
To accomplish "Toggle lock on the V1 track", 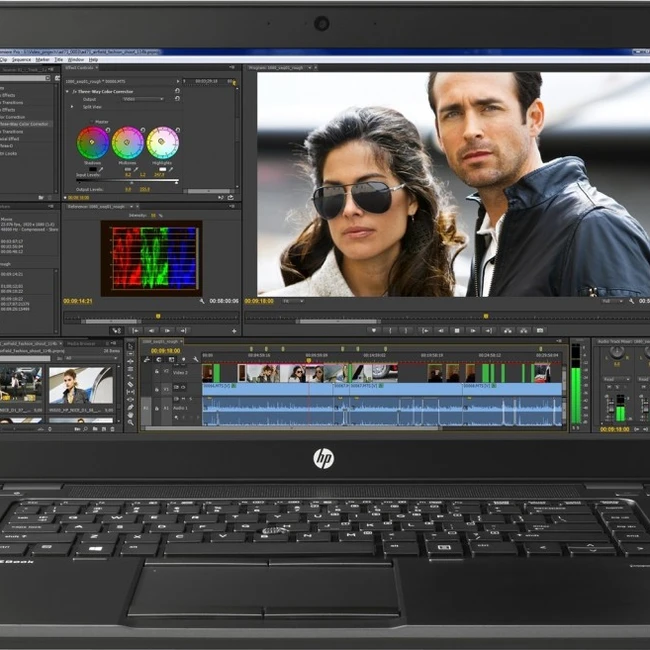I will [x=157, y=390].
